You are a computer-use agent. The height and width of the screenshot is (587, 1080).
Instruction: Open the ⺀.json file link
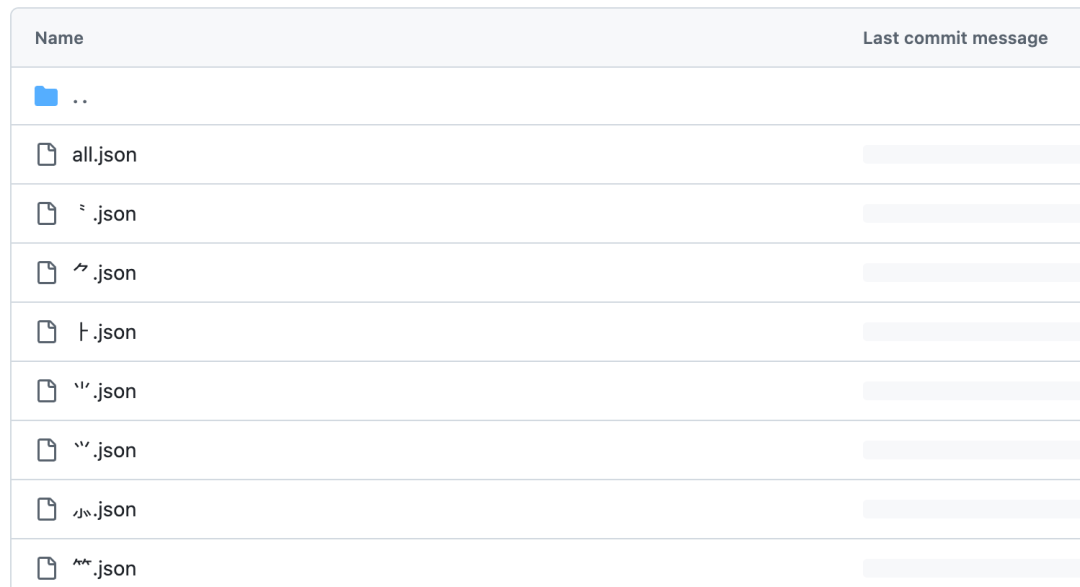coord(104,214)
